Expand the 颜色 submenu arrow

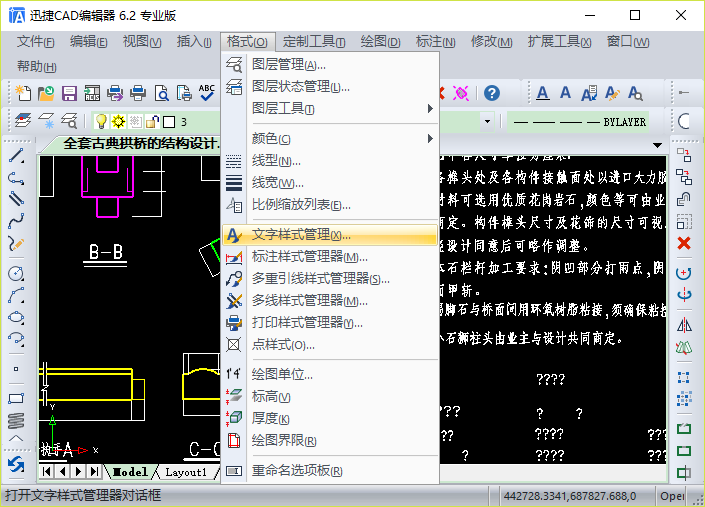[x=430, y=138]
